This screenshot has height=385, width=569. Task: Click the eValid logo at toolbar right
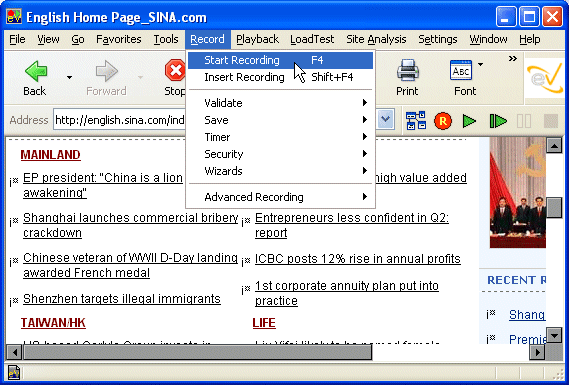pos(545,78)
